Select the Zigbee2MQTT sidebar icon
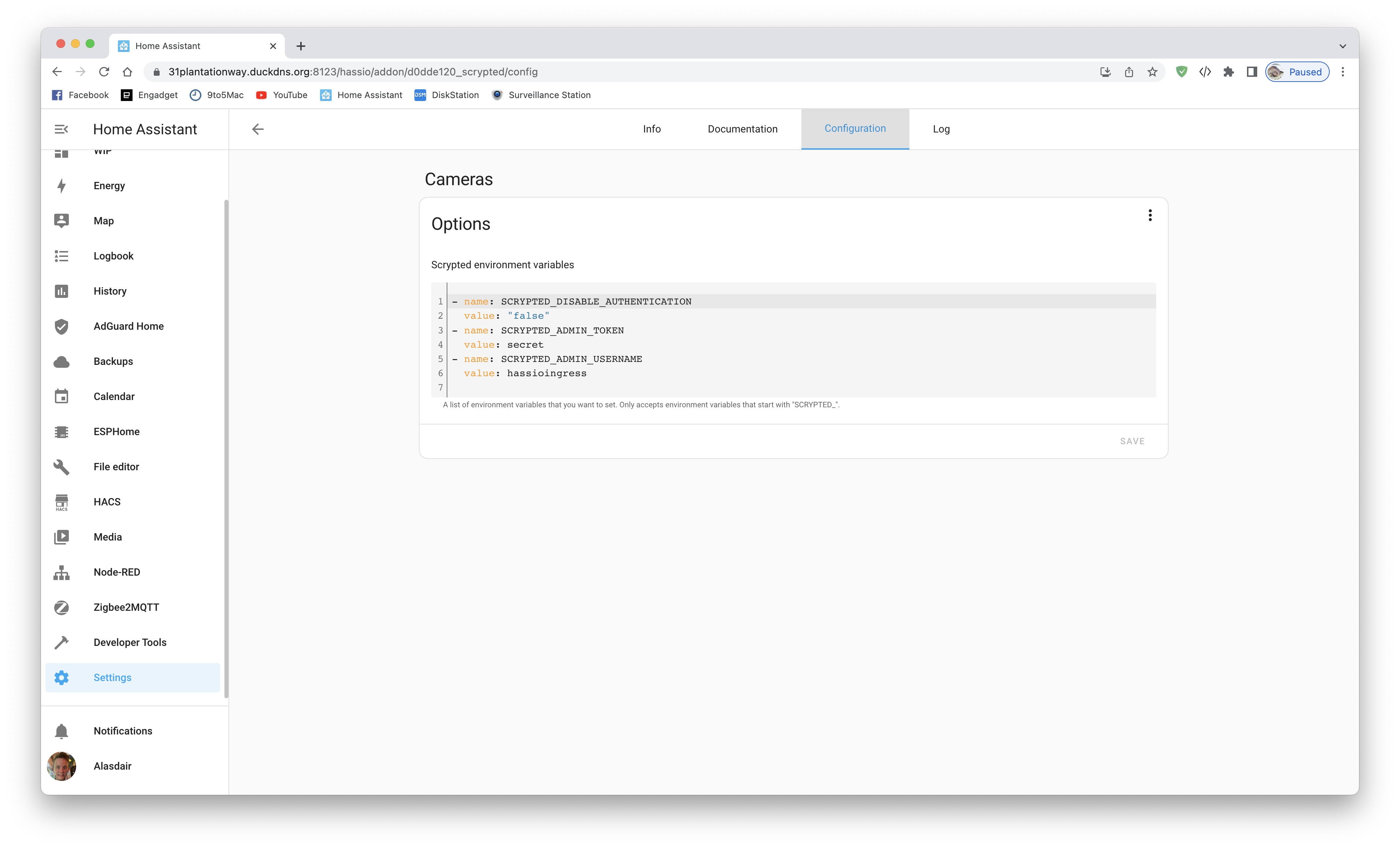 (x=62, y=607)
